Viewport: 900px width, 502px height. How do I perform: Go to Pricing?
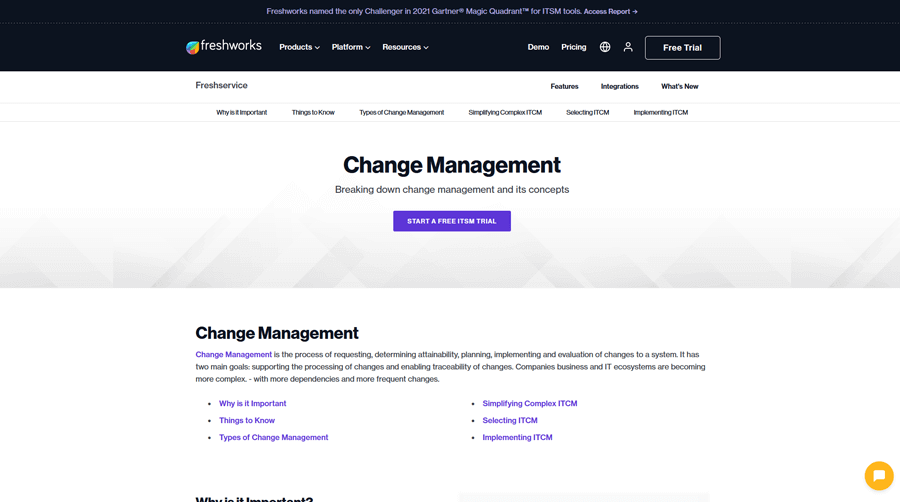pos(573,47)
